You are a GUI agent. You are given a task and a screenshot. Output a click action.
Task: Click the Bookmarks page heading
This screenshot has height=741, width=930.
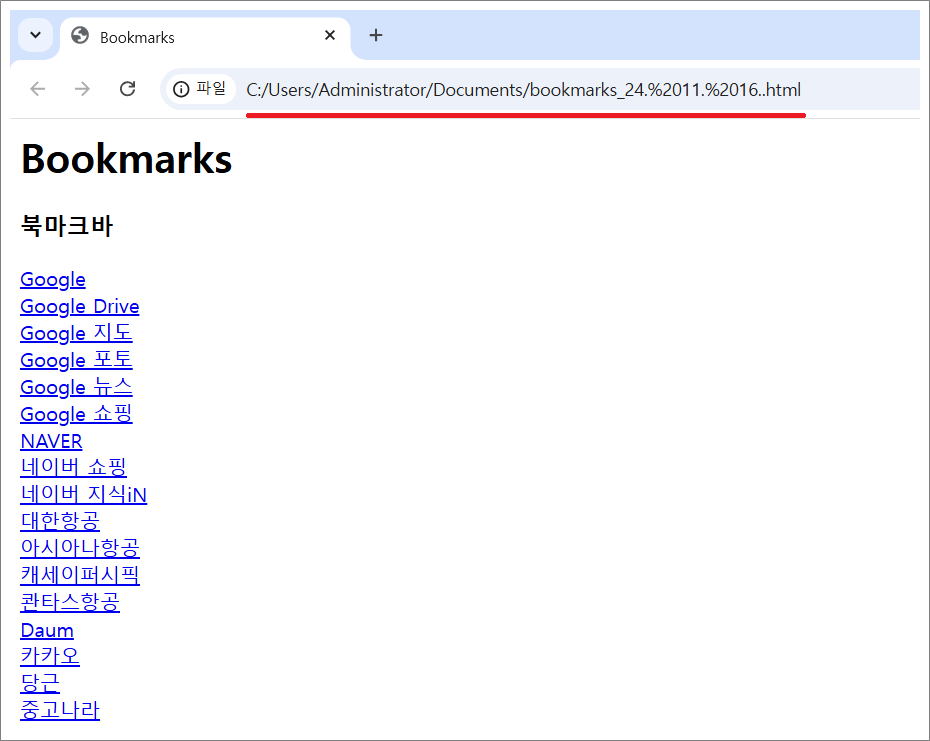[126, 159]
